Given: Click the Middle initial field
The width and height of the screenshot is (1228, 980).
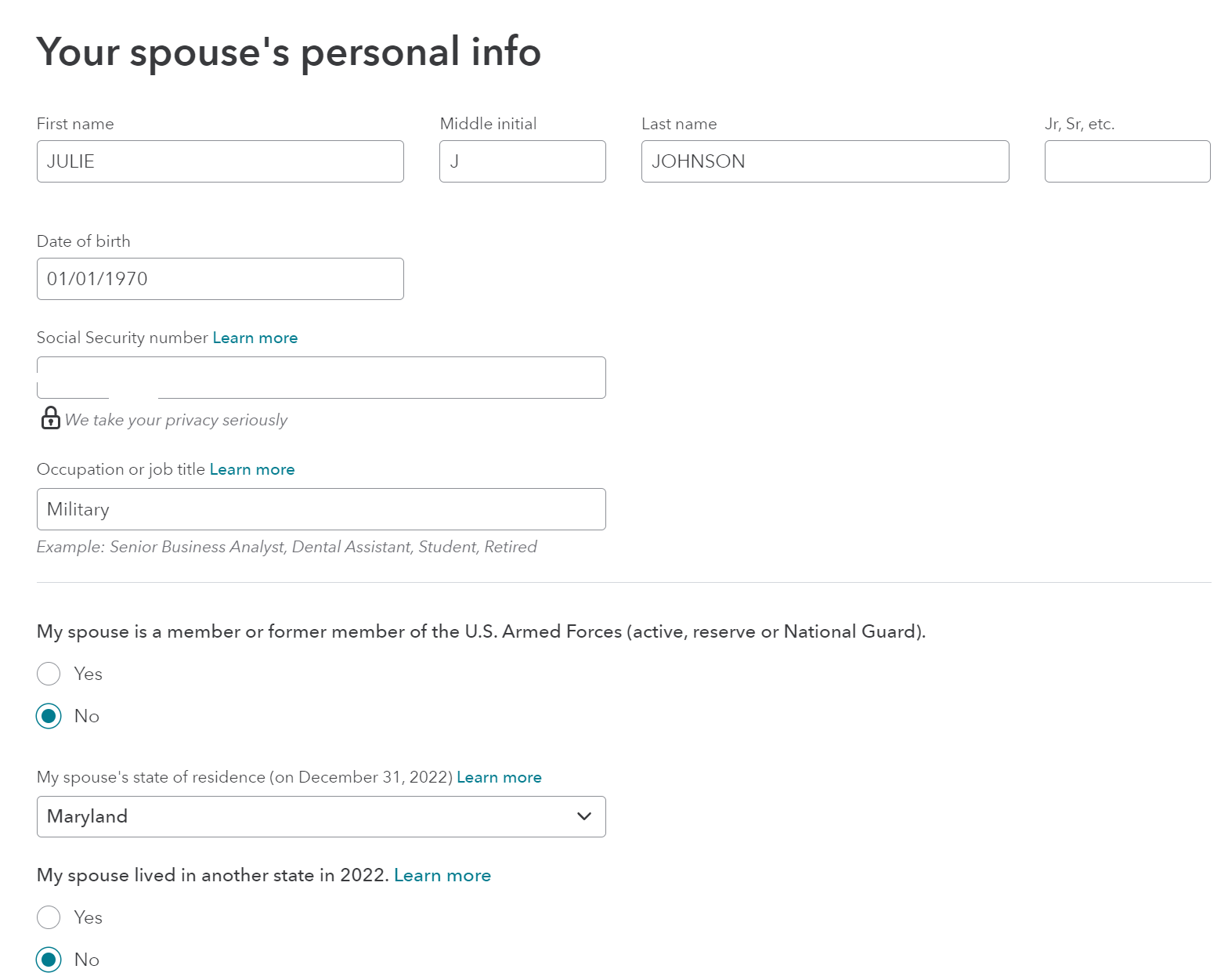Looking at the screenshot, I should [x=522, y=161].
